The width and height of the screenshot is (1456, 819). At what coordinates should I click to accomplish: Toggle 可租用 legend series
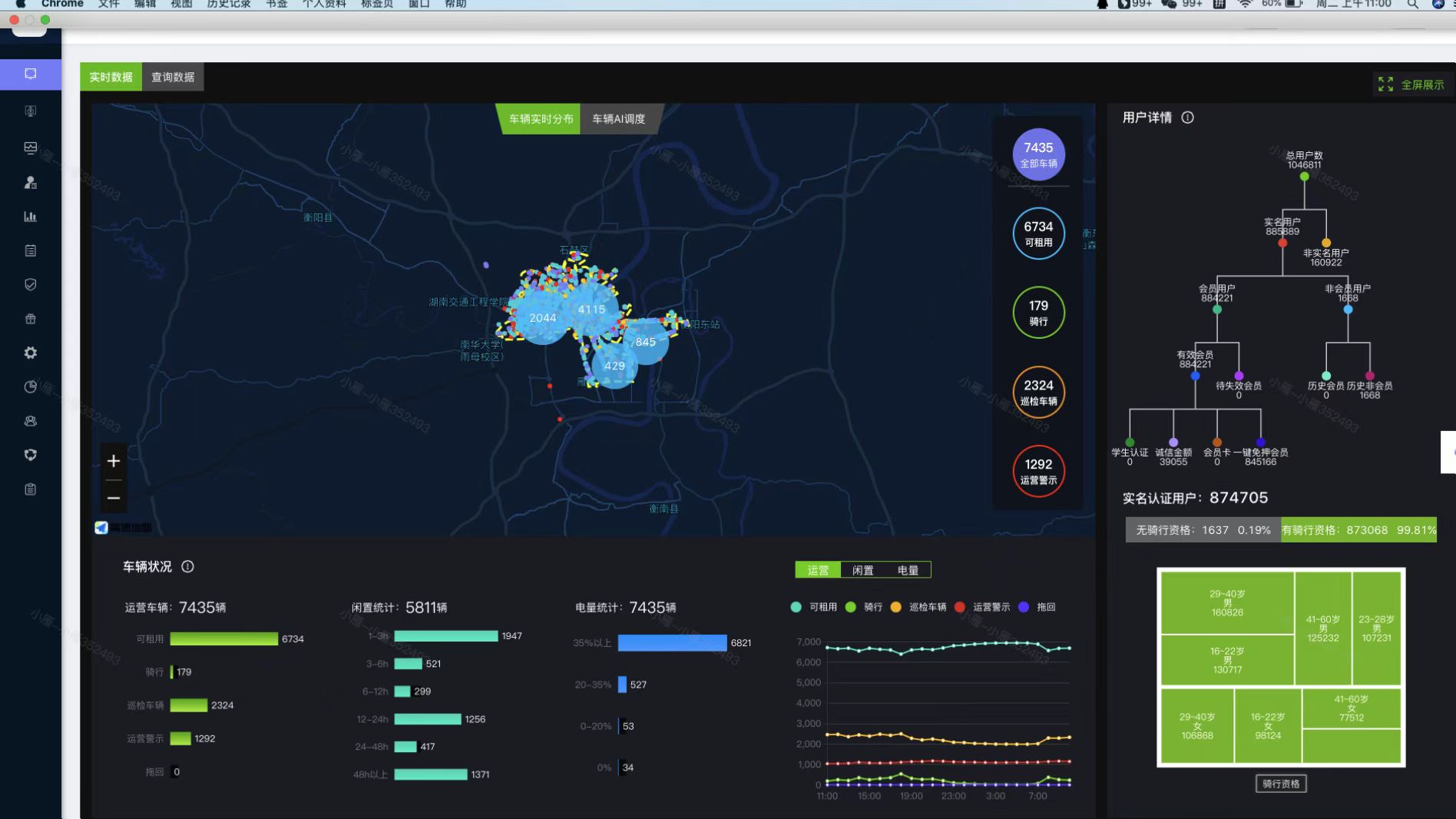point(813,607)
